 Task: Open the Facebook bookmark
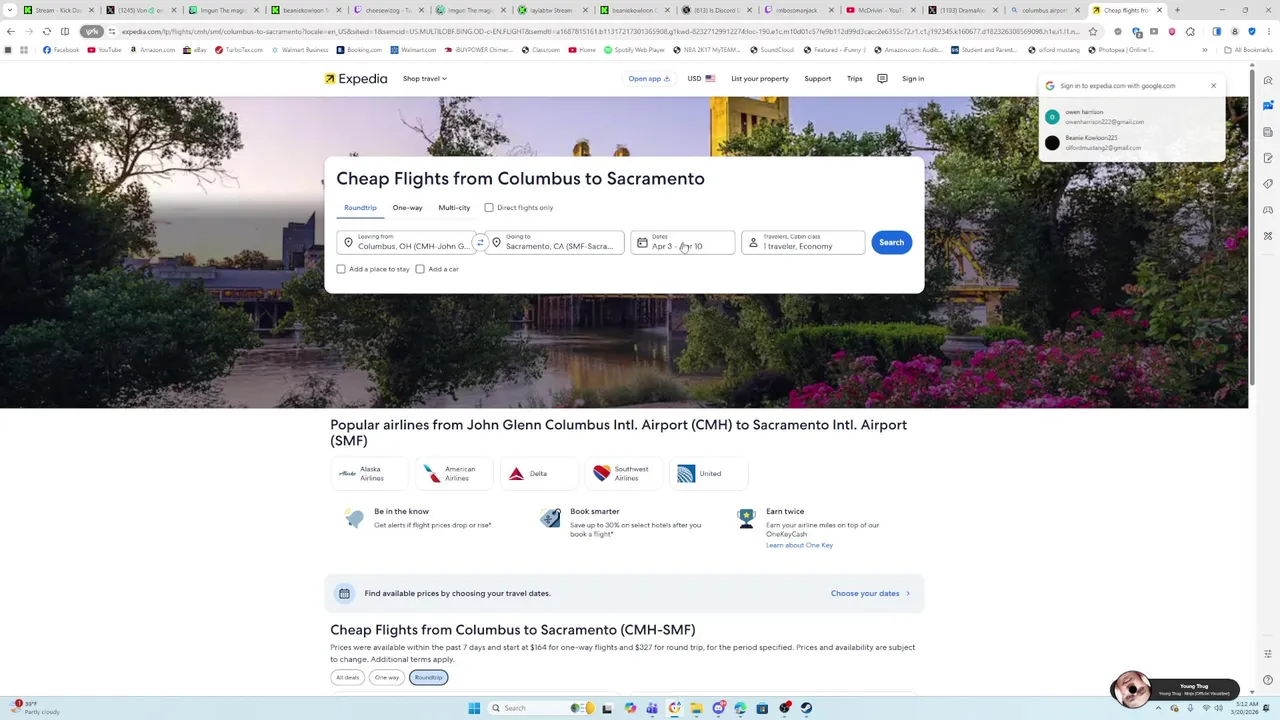click(61, 50)
